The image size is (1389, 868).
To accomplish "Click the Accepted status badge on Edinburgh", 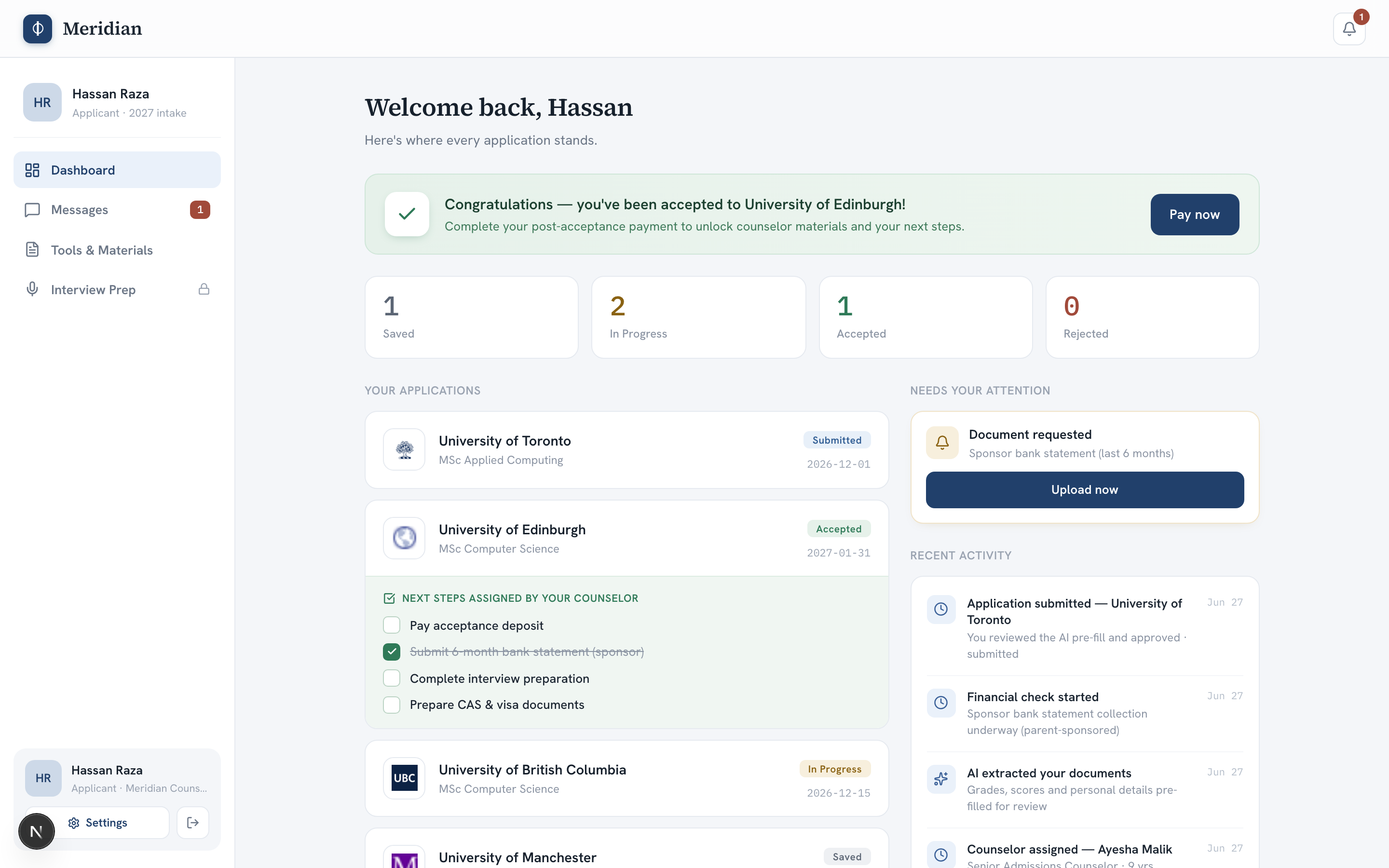I will click(x=839, y=529).
